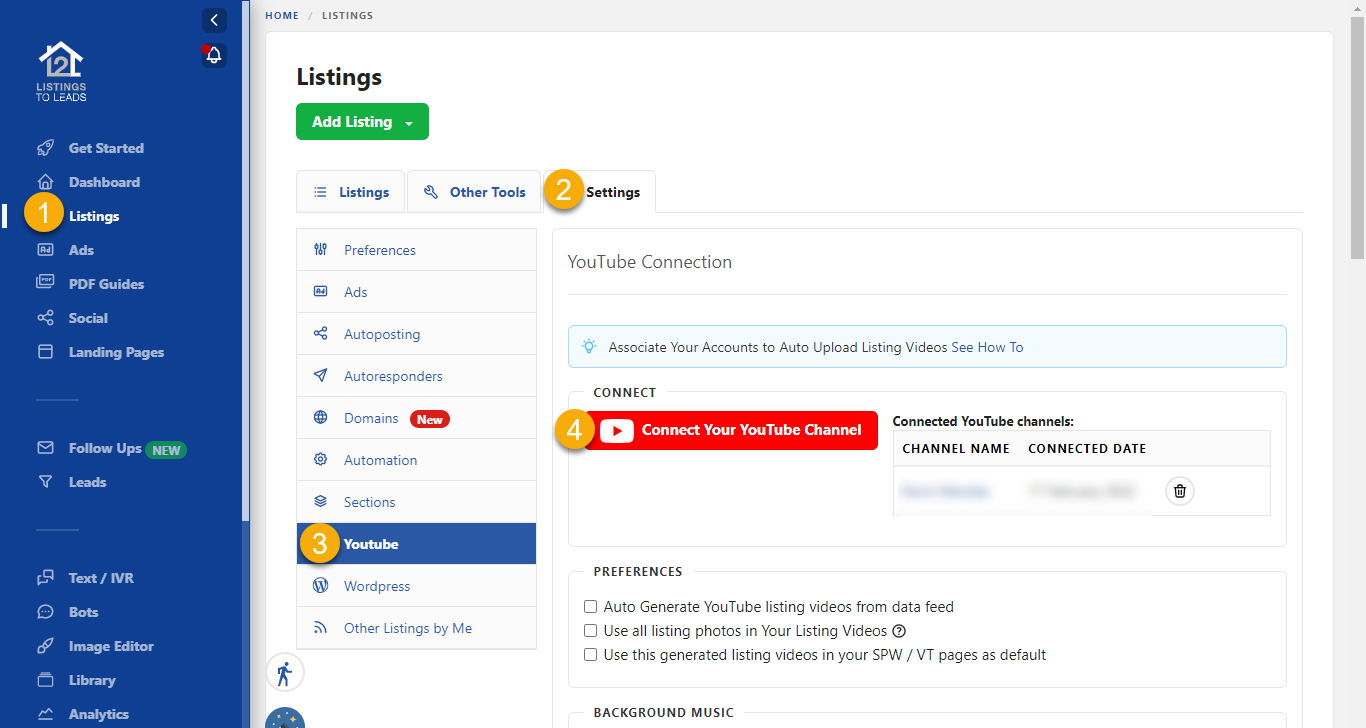
Task: Click the CHANNEL NAME column header
Action: pos(956,449)
